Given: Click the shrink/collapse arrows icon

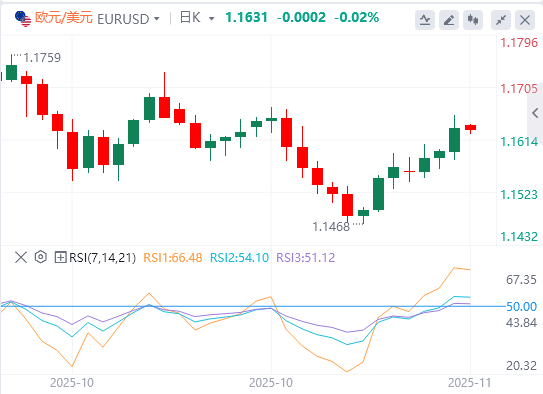Looking at the screenshot, I should (501, 20).
